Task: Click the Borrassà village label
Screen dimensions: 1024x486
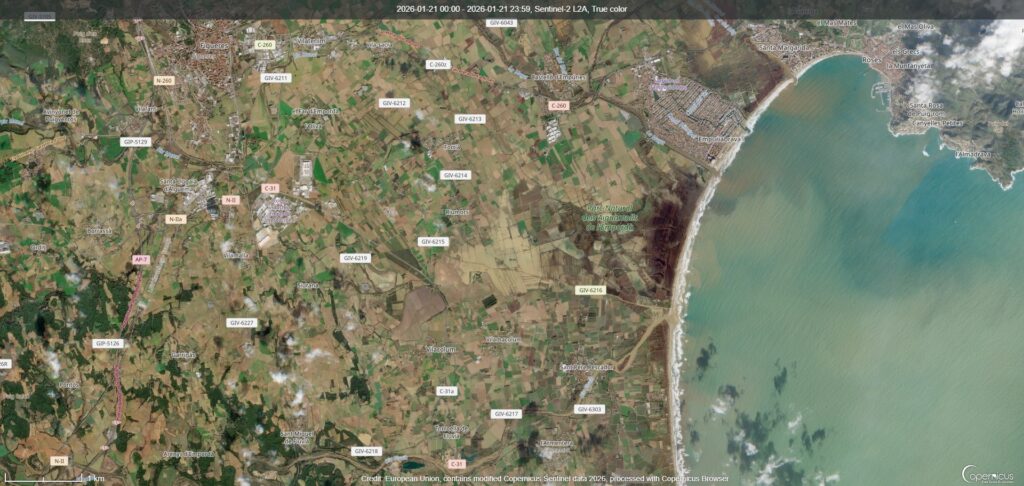Action: (99, 231)
